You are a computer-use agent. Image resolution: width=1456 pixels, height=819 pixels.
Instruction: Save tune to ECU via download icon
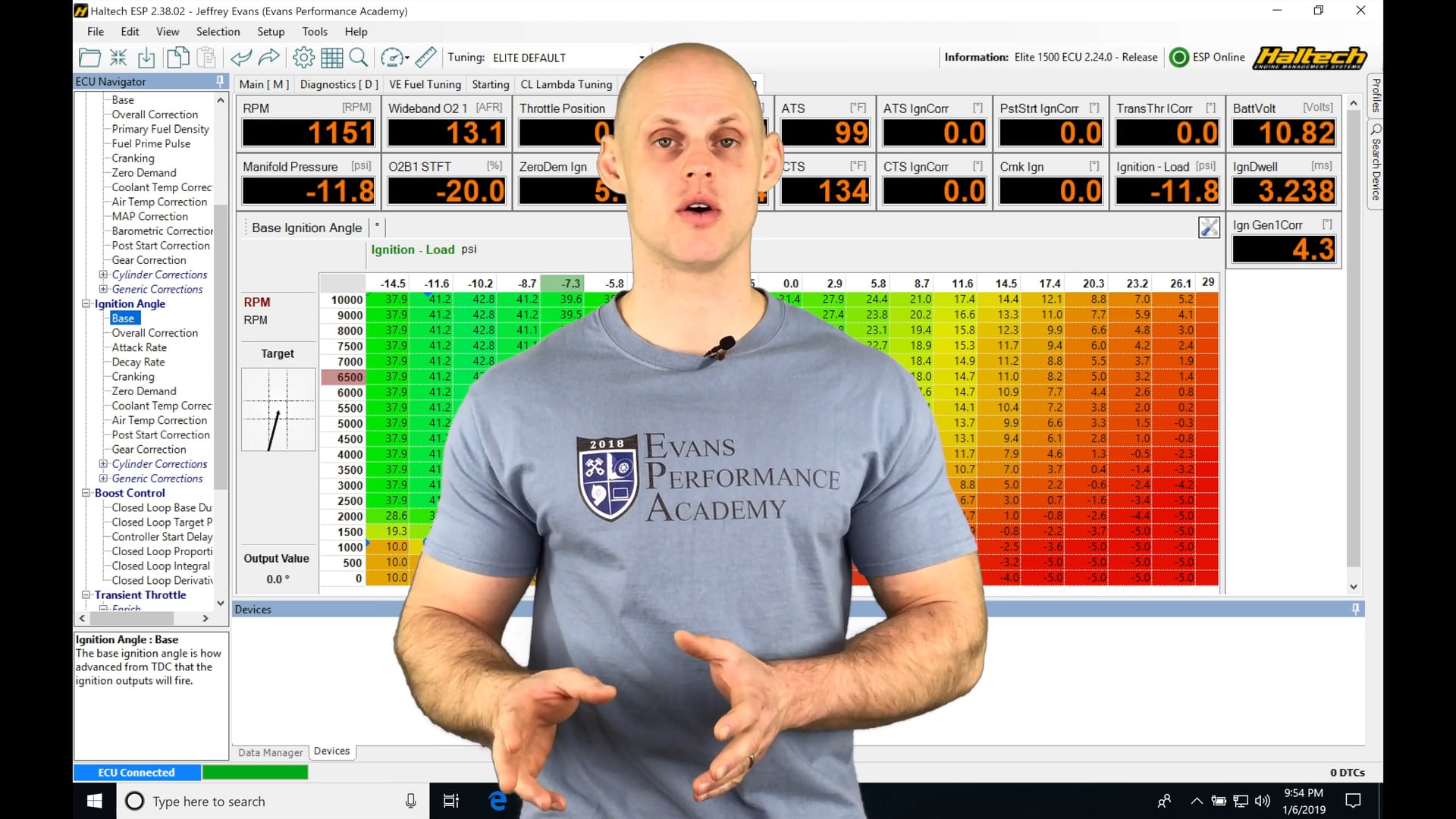click(x=146, y=57)
